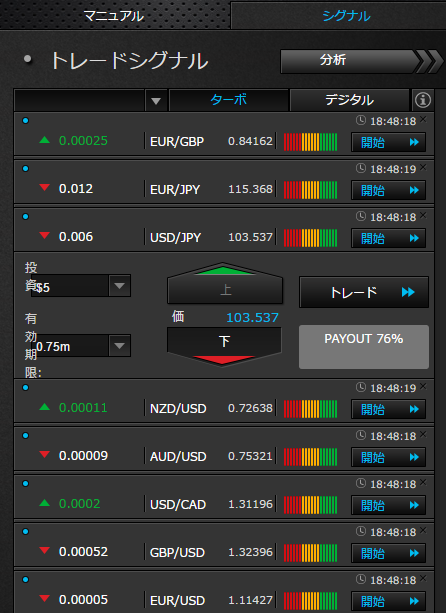This screenshot has height=613, width=446.
Task: Click the red down arrow for EUR/USD
Action: (45, 599)
